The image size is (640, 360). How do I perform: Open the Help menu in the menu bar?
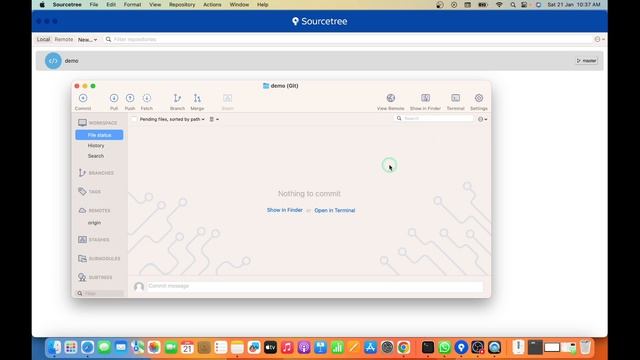click(262, 5)
